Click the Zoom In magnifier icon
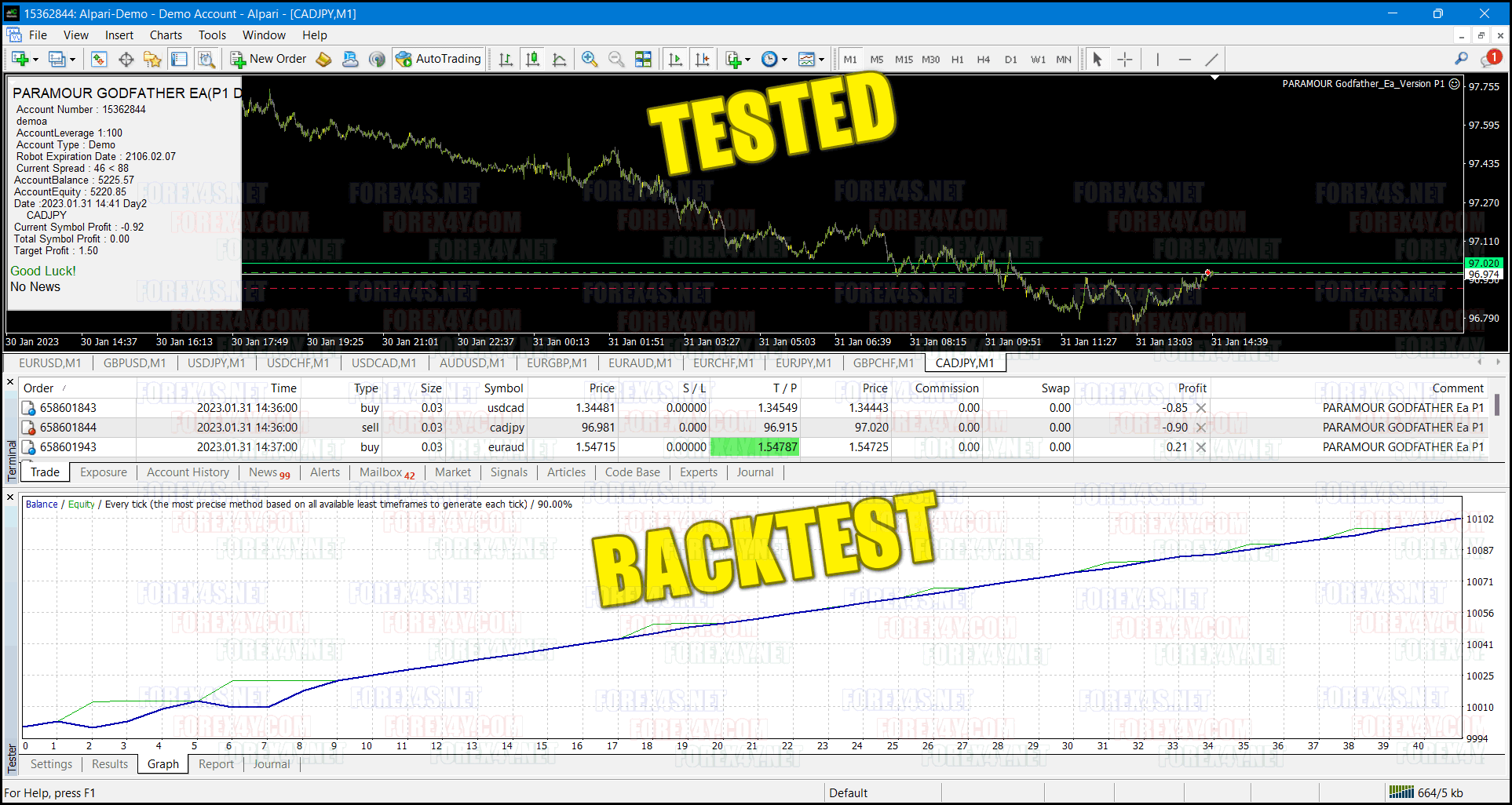 coord(589,60)
